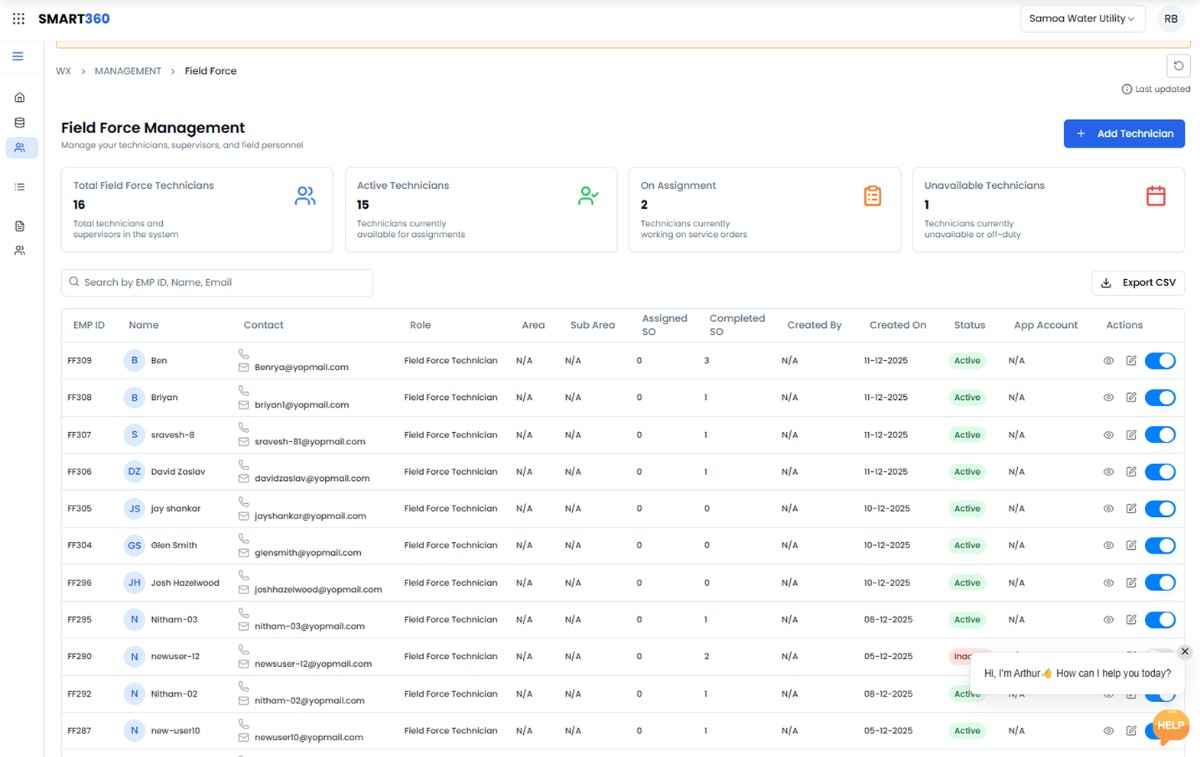
Task: Toggle the switch for newuser-12
Action: coord(1160,656)
